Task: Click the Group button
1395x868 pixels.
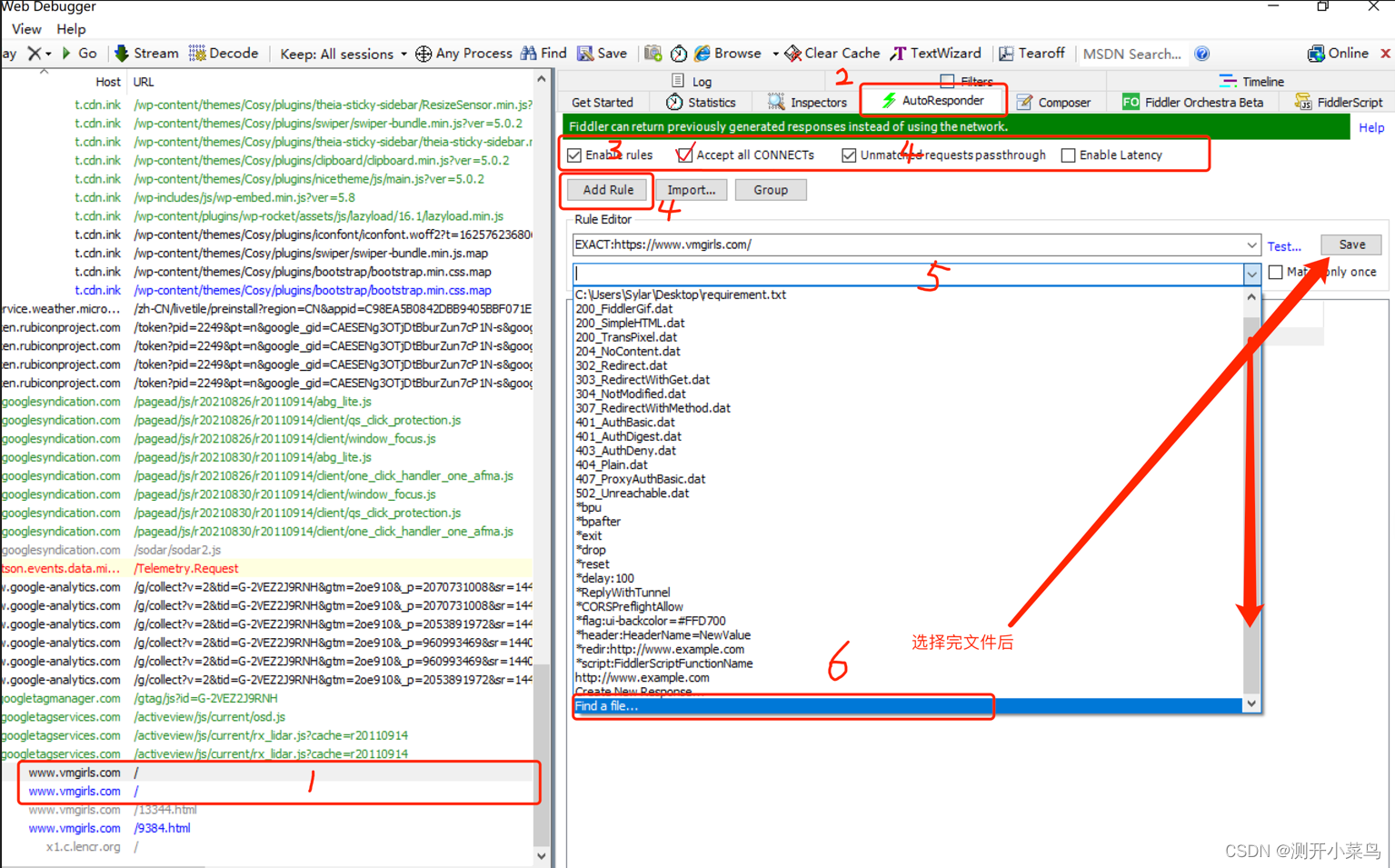Action: click(x=771, y=190)
